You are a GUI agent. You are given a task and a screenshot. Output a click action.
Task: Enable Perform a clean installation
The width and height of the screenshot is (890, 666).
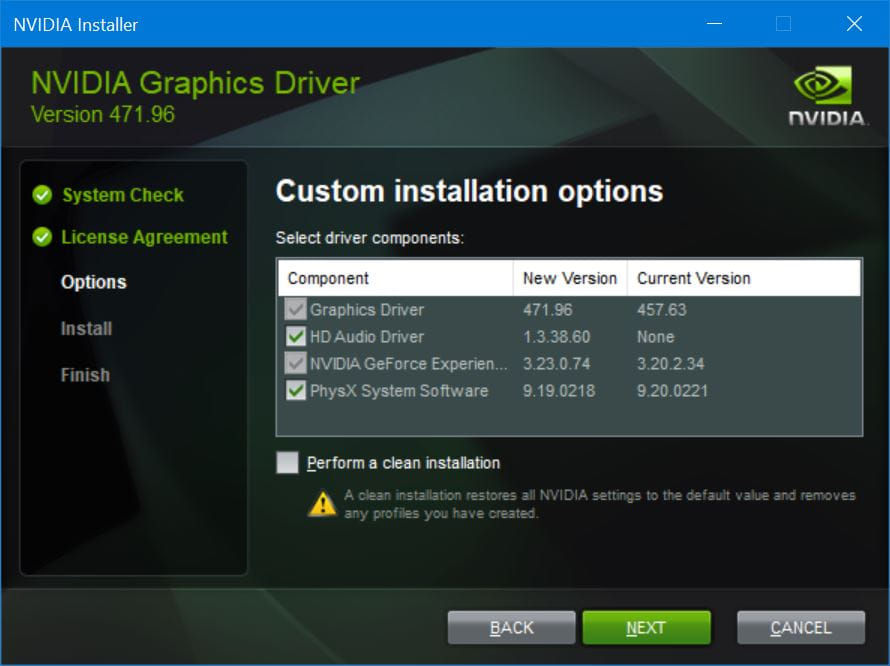click(288, 463)
